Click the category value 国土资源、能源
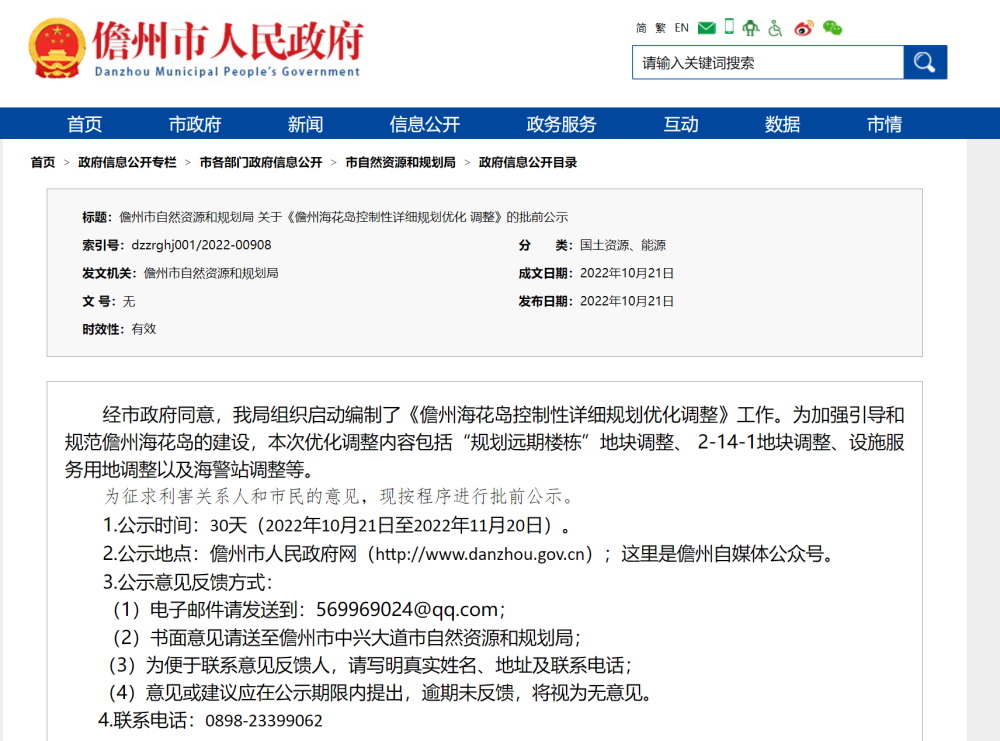 coord(622,245)
